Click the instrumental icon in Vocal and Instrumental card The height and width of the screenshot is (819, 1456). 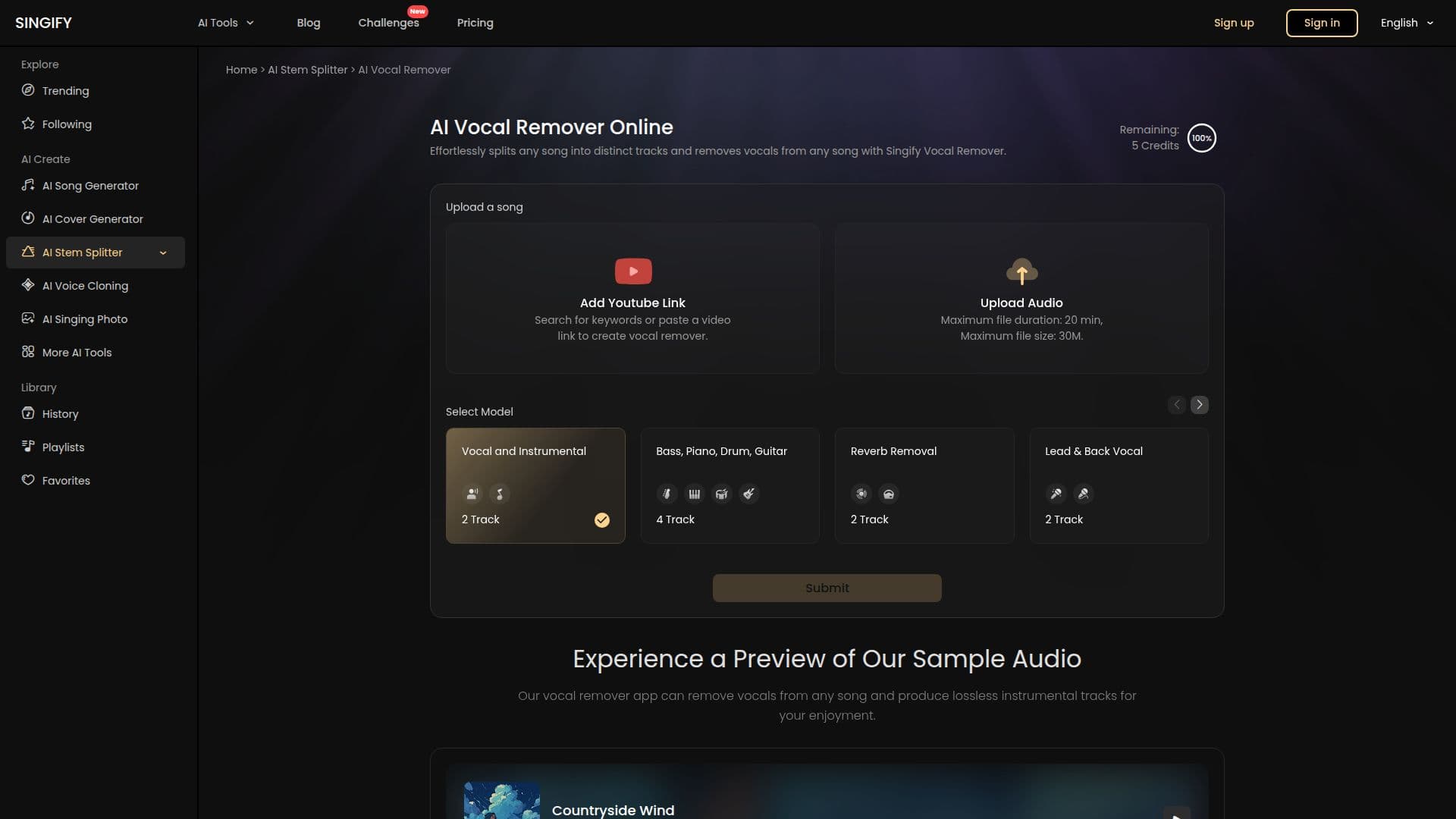pyautogui.click(x=500, y=494)
